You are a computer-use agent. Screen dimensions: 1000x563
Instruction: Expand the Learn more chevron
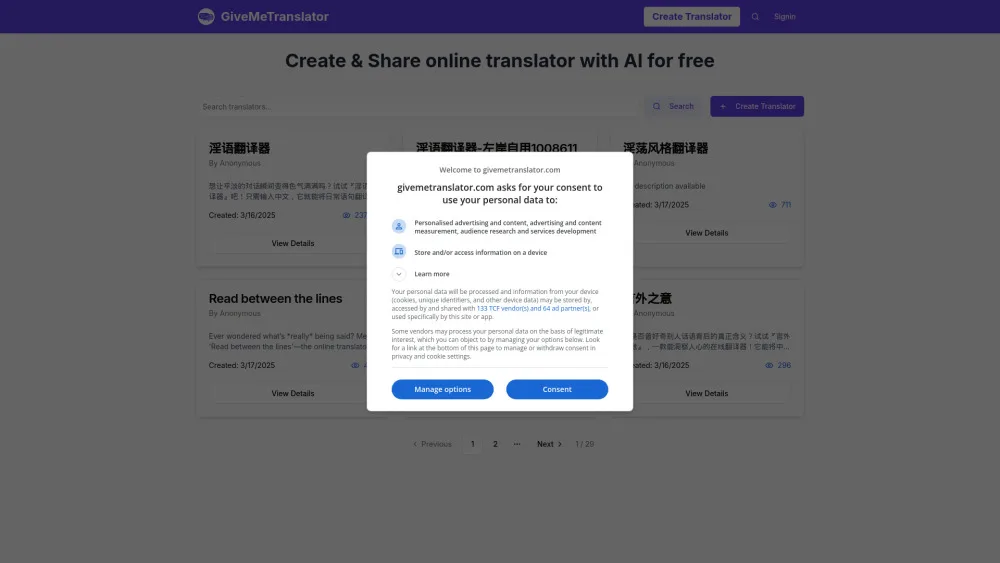click(x=399, y=274)
